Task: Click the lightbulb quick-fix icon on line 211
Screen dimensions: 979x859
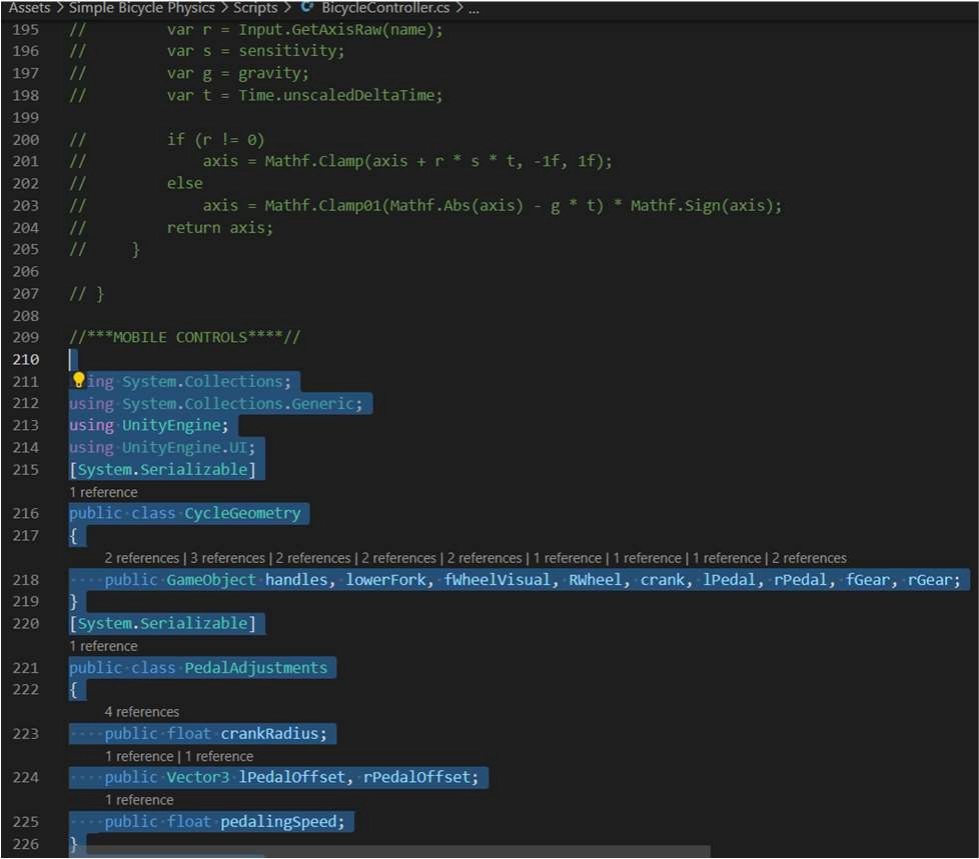Action: (x=78, y=380)
